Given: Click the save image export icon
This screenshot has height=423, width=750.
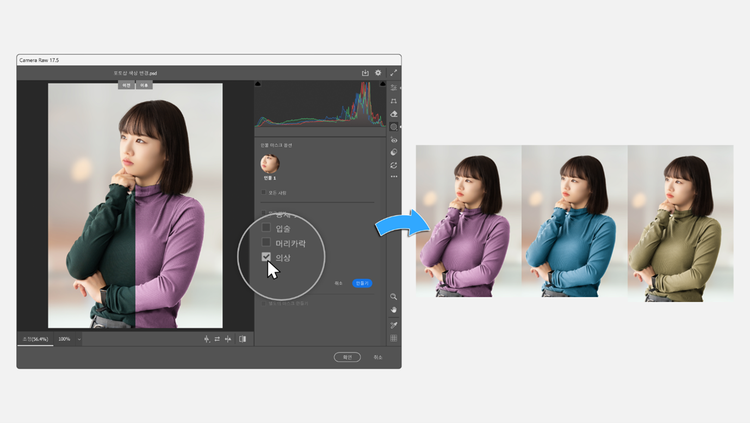Looking at the screenshot, I should tap(365, 73).
